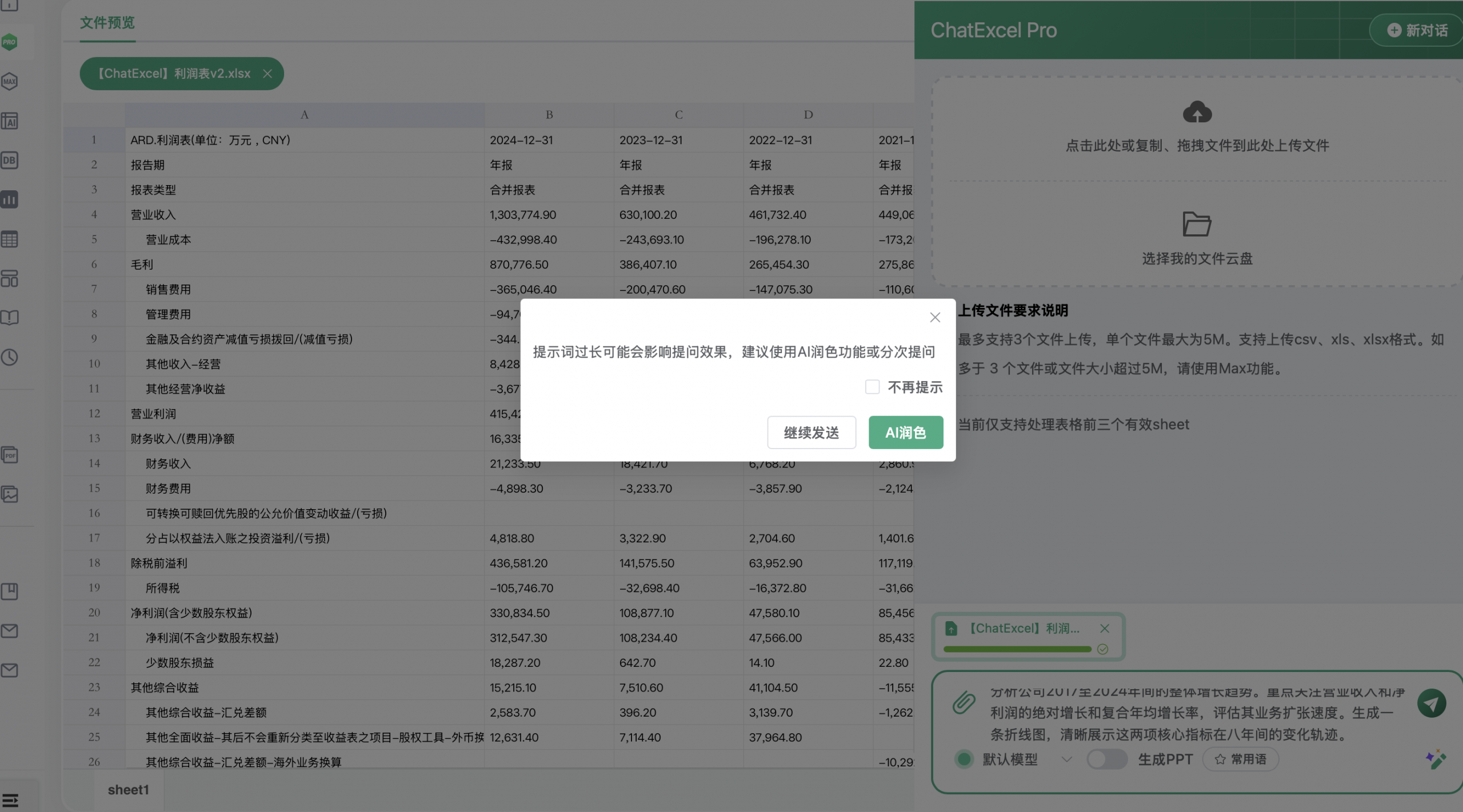Click the PDF tool icon in the sidebar
This screenshot has height=812, width=1463.
(9, 455)
